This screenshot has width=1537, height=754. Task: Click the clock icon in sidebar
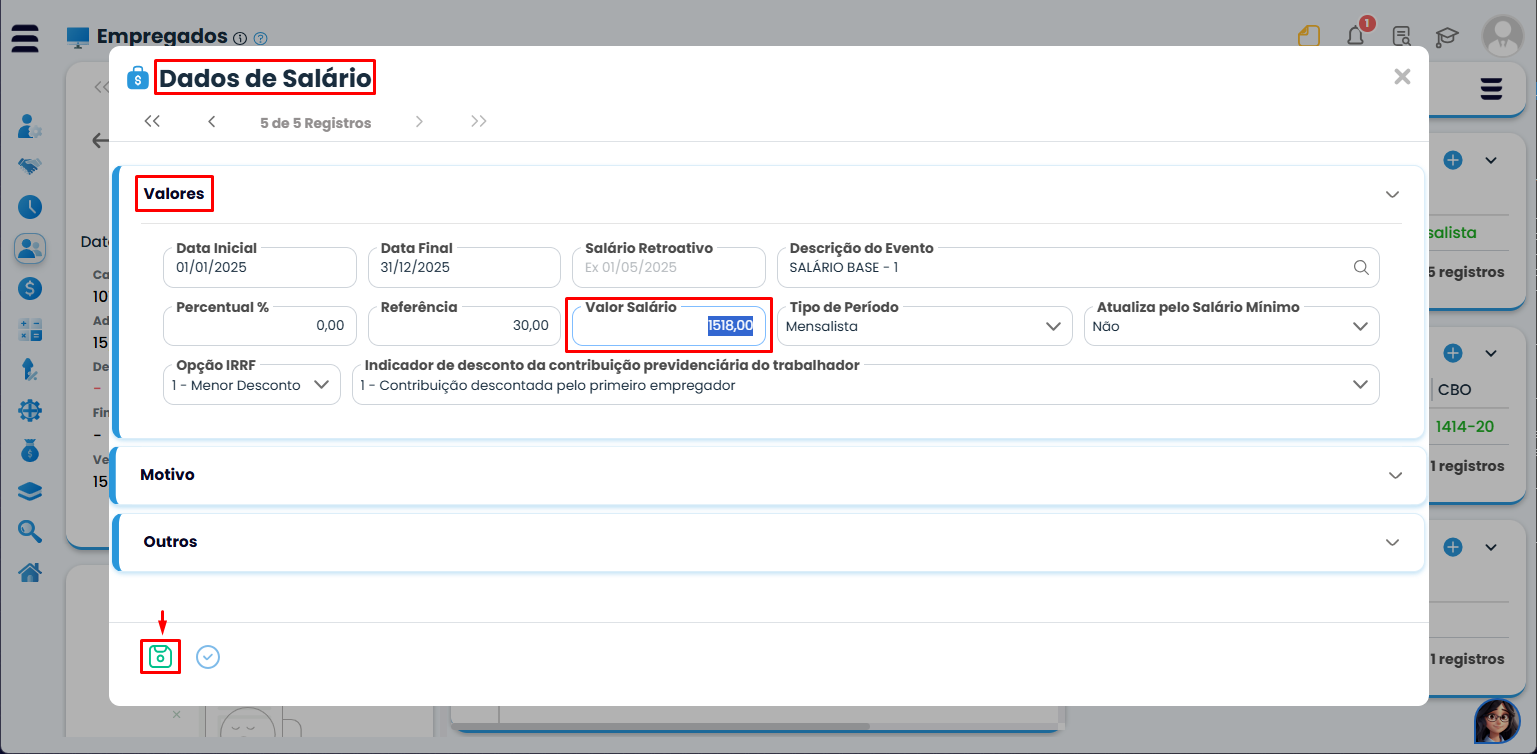tap(30, 207)
